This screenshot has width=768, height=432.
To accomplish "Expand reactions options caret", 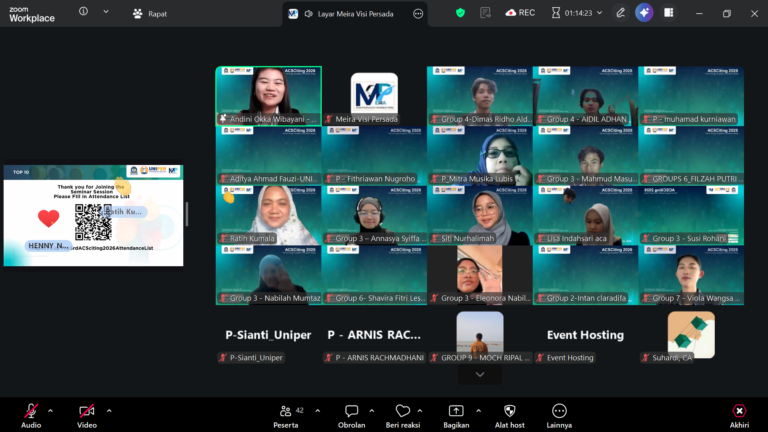I will [420, 411].
